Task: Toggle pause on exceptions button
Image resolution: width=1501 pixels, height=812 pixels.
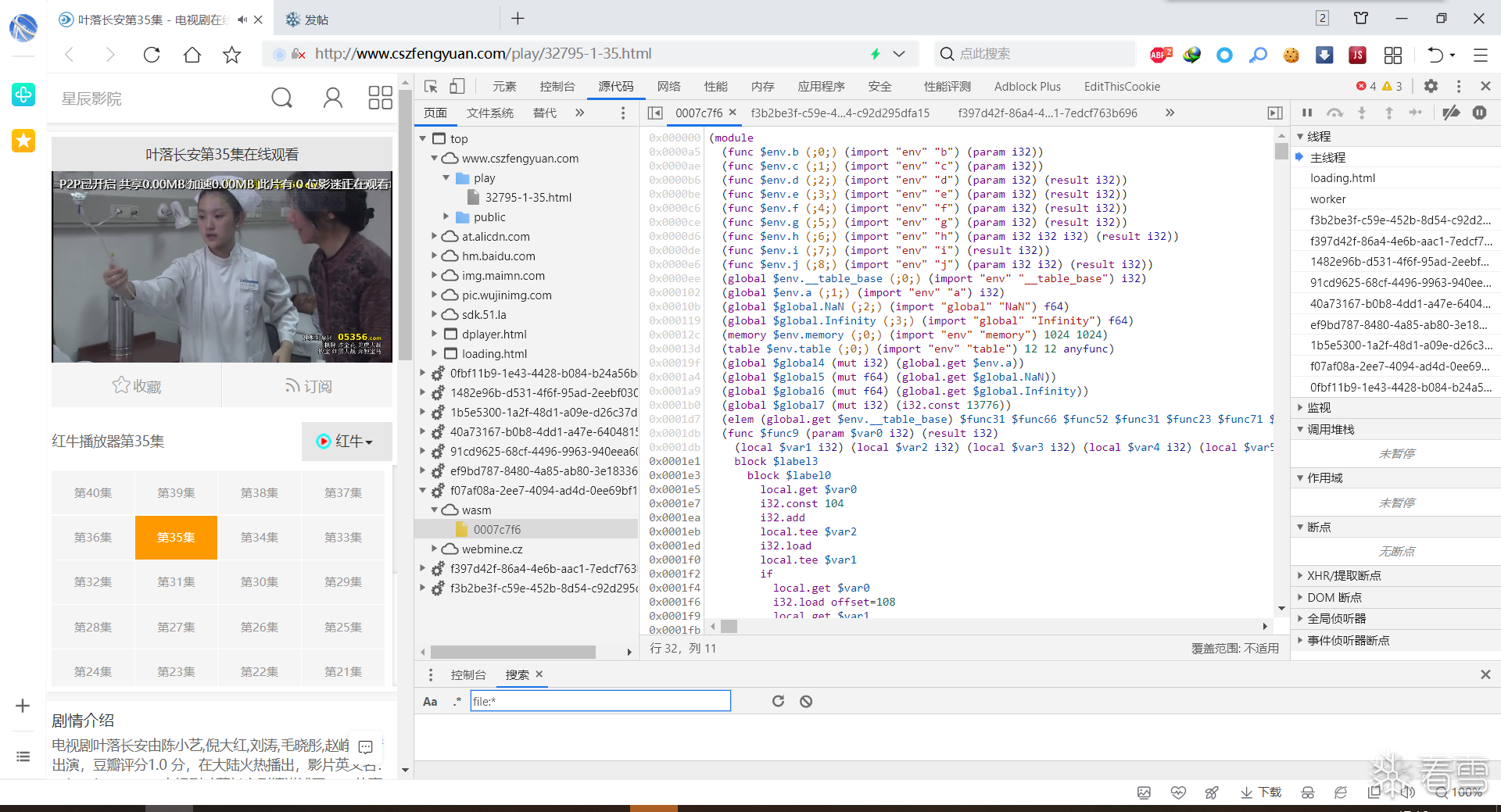Action: point(1479,113)
